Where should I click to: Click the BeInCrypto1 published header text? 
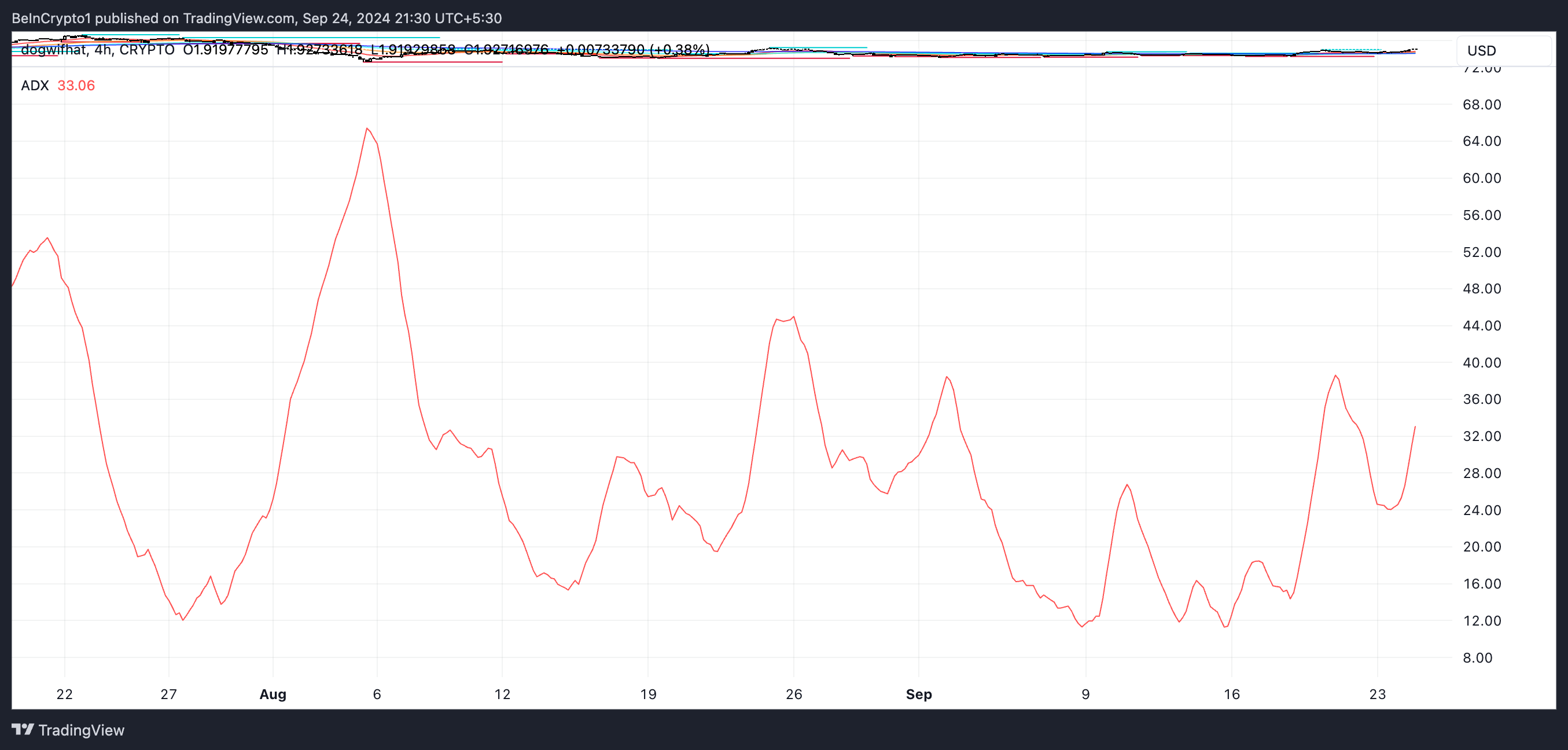coord(256,19)
